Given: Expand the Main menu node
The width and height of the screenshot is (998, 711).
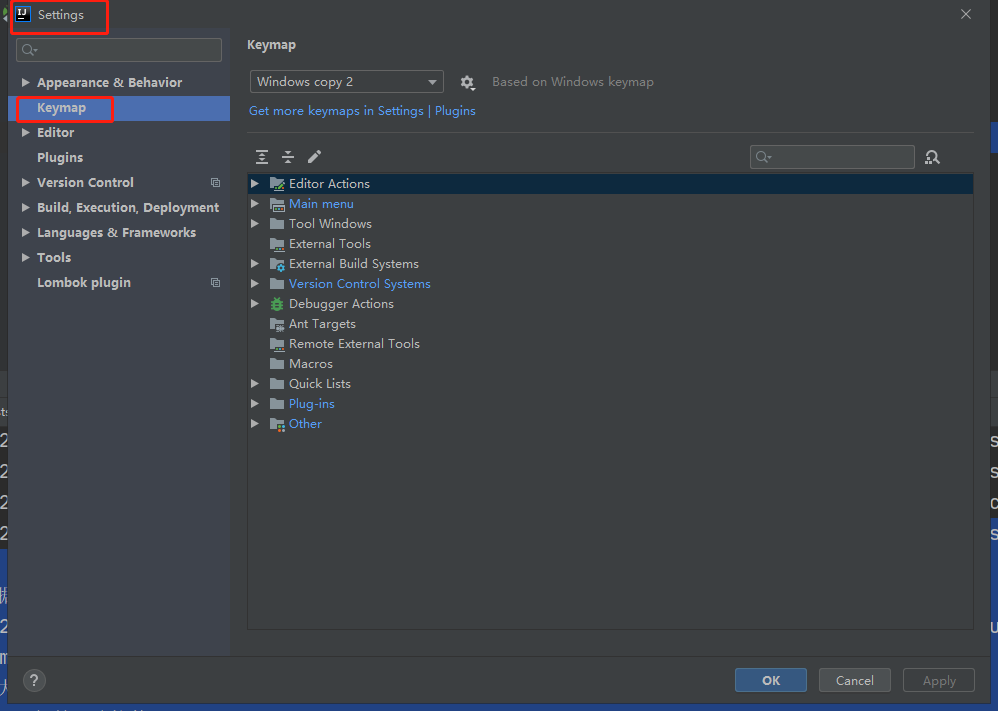Looking at the screenshot, I should click(255, 203).
